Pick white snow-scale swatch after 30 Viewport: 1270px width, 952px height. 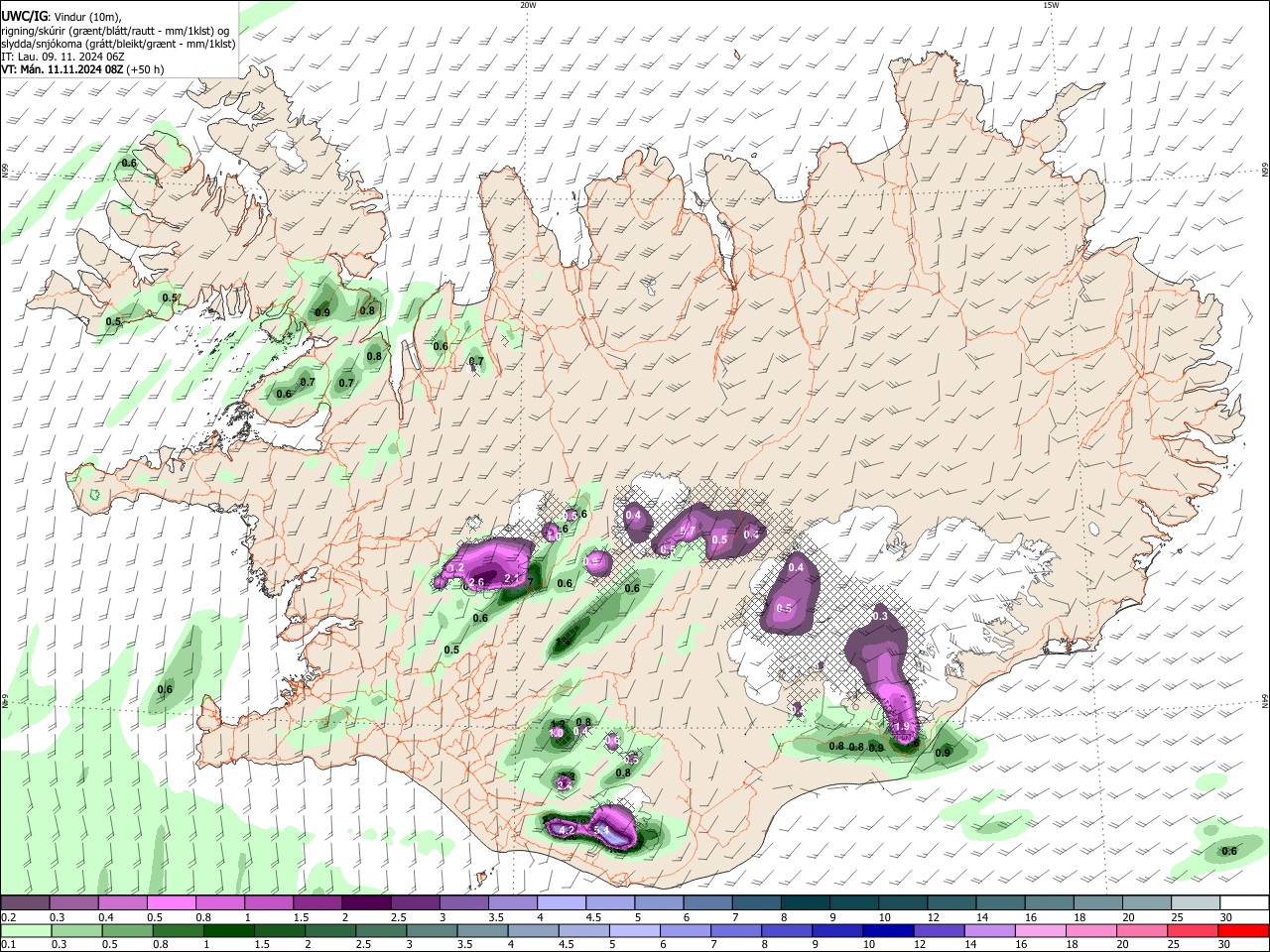(1243, 903)
